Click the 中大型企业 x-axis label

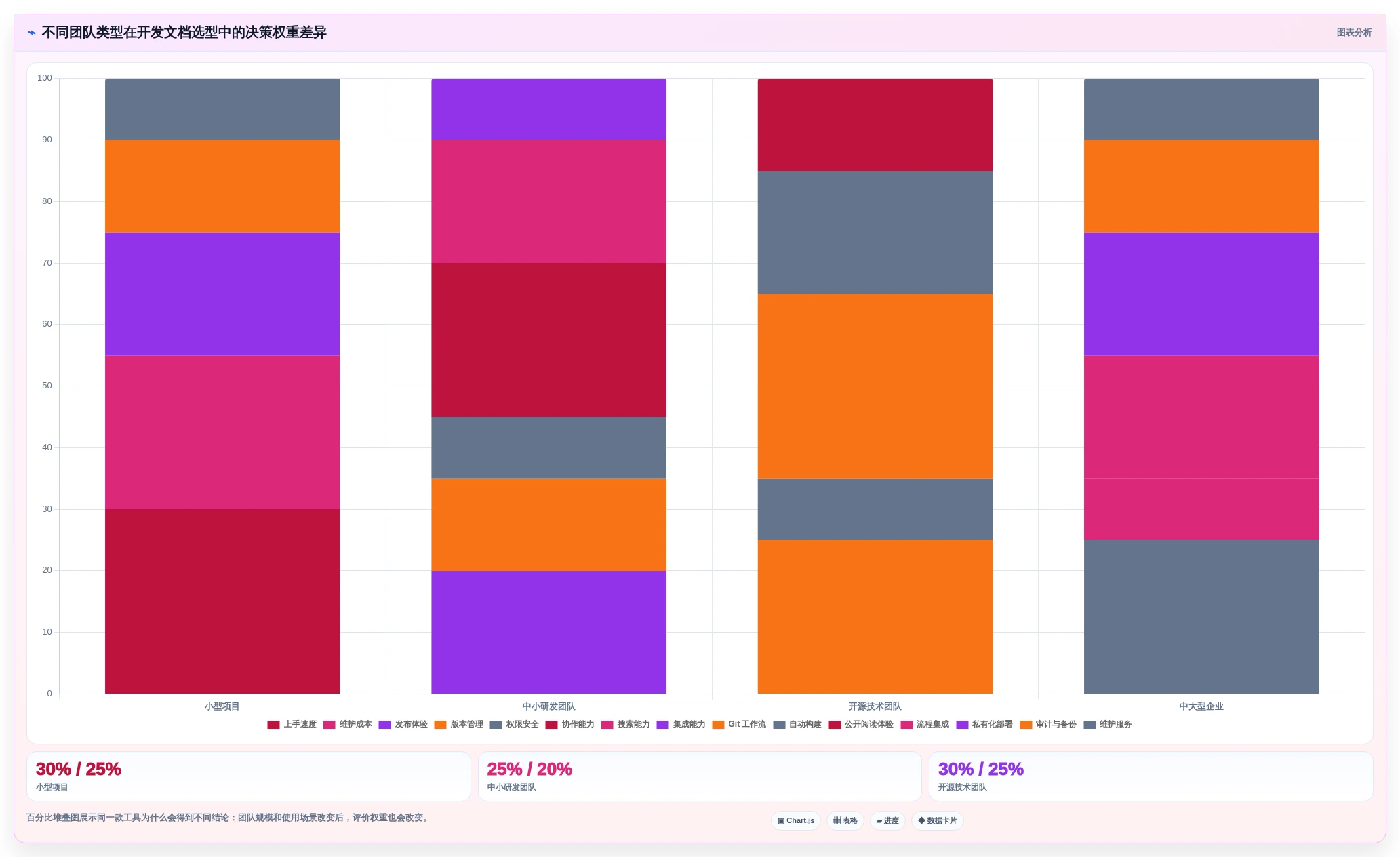coord(1201,706)
